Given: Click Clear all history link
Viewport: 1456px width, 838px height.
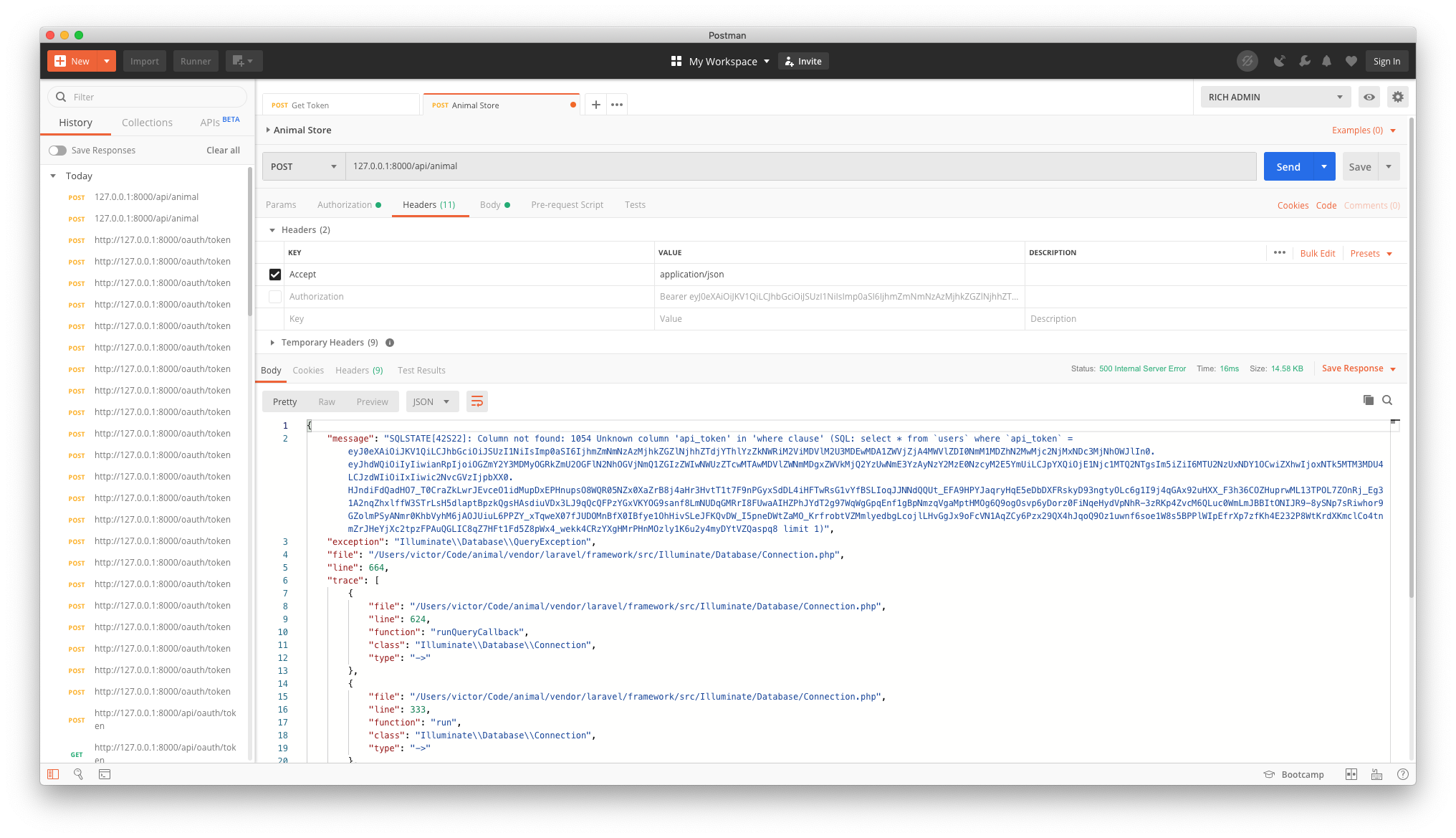Looking at the screenshot, I should pyautogui.click(x=223, y=151).
